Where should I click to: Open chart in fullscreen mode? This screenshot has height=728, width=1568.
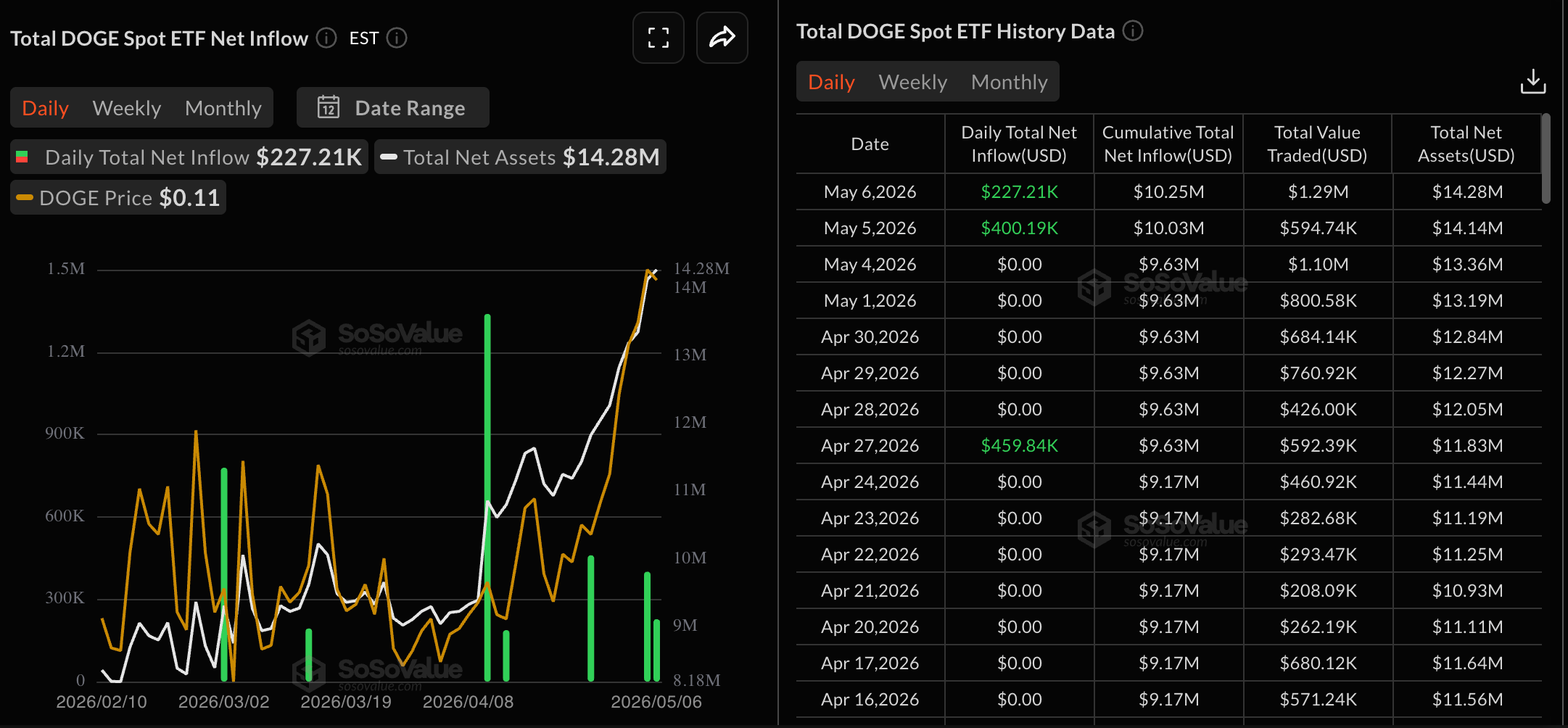click(x=658, y=38)
